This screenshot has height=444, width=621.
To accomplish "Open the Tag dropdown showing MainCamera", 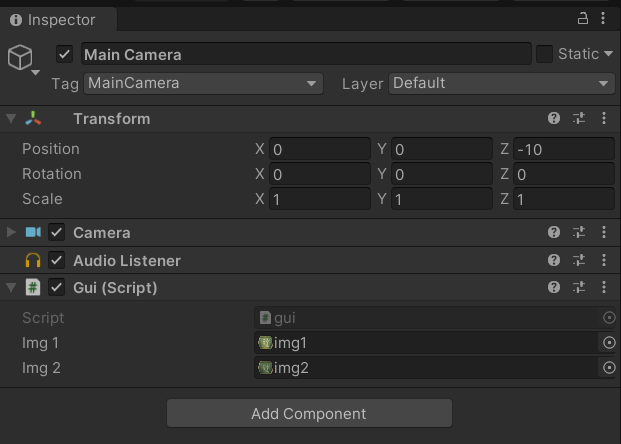I will [x=202, y=83].
